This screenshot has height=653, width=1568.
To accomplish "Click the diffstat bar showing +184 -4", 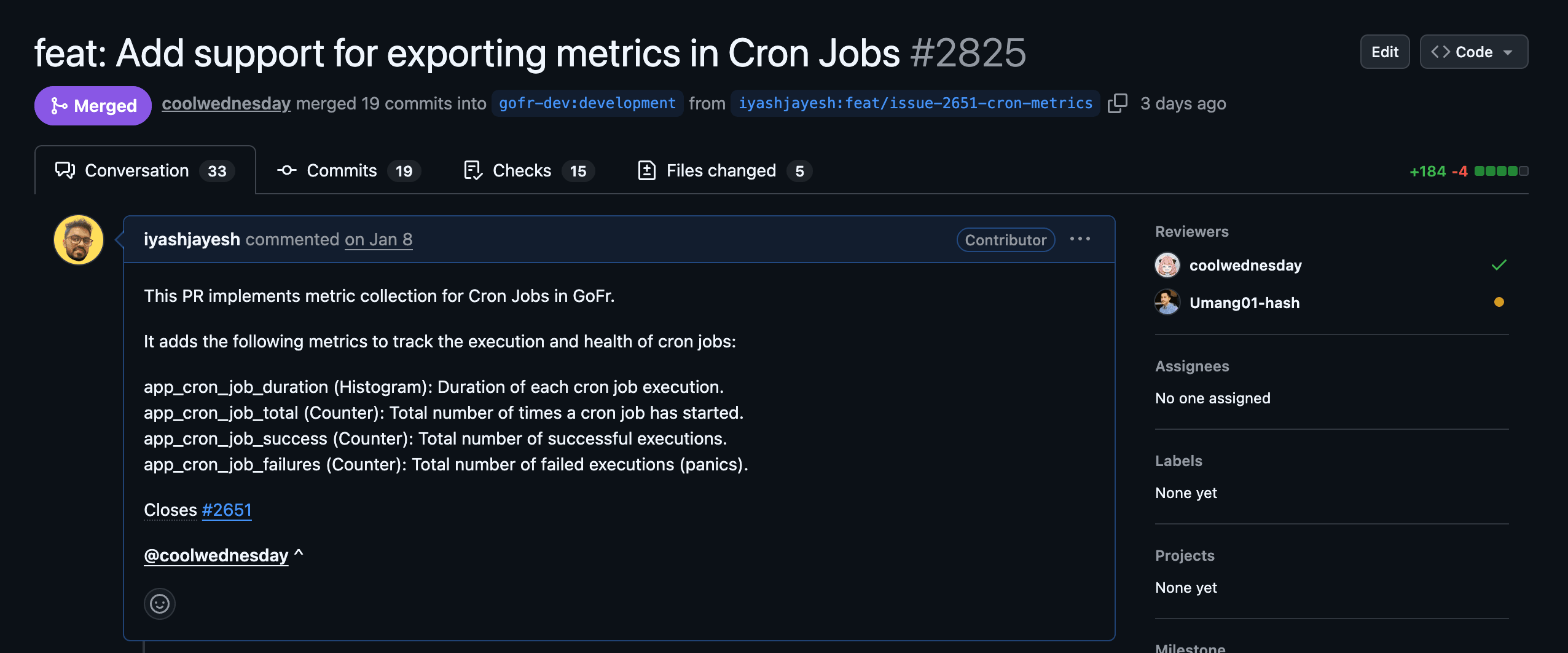I will pos(1468,171).
